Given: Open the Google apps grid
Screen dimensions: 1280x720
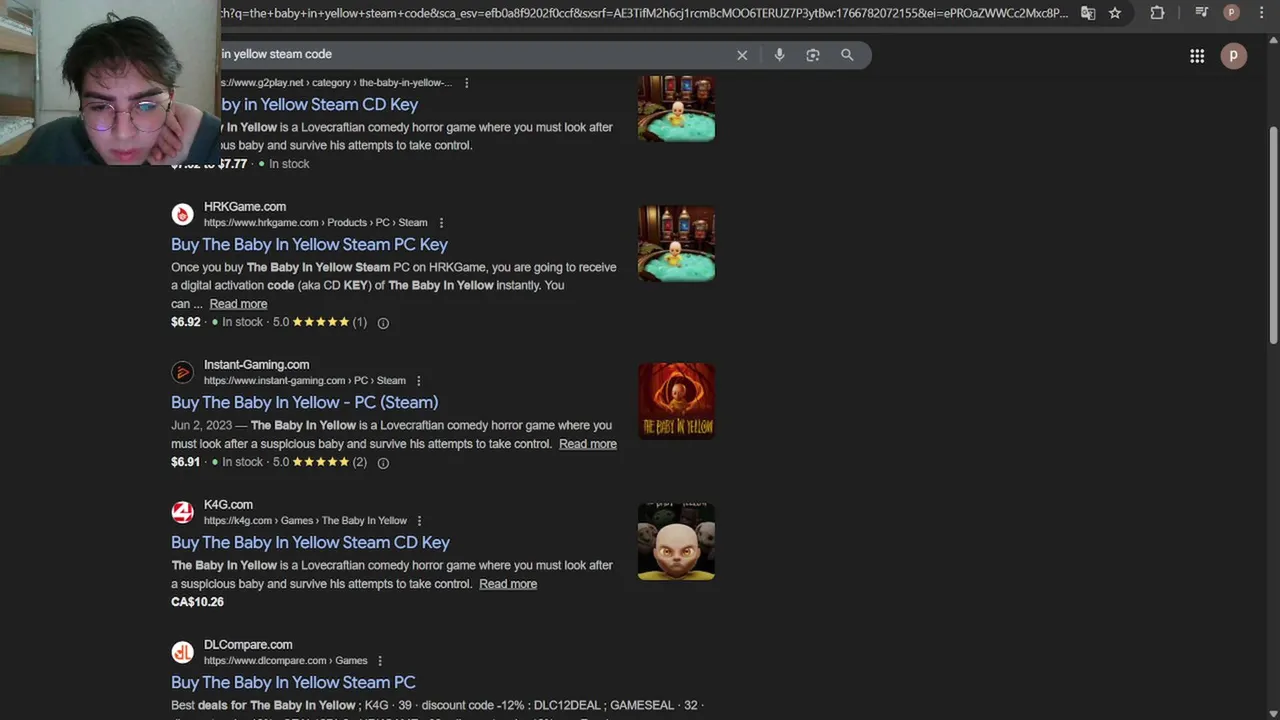Looking at the screenshot, I should [1197, 56].
